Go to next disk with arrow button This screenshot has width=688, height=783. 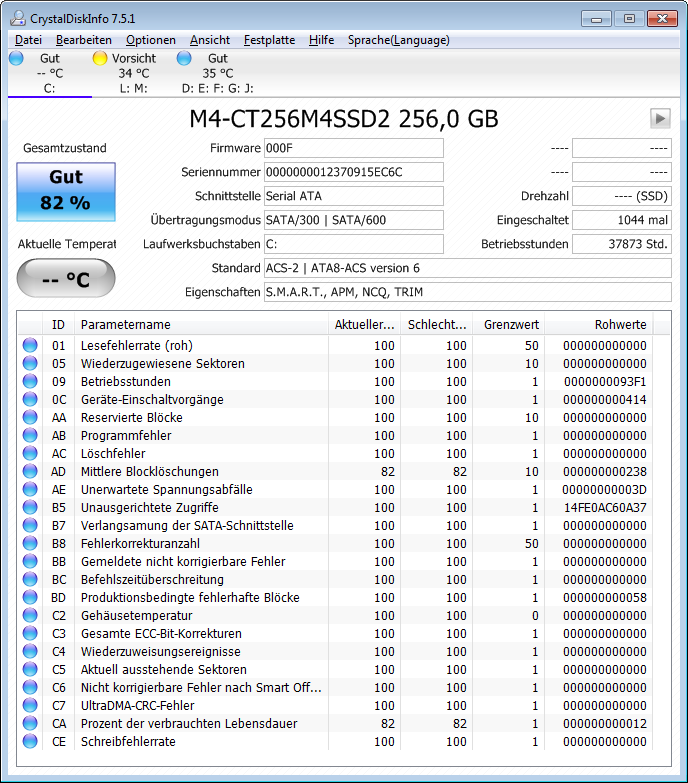[x=660, y=118]
